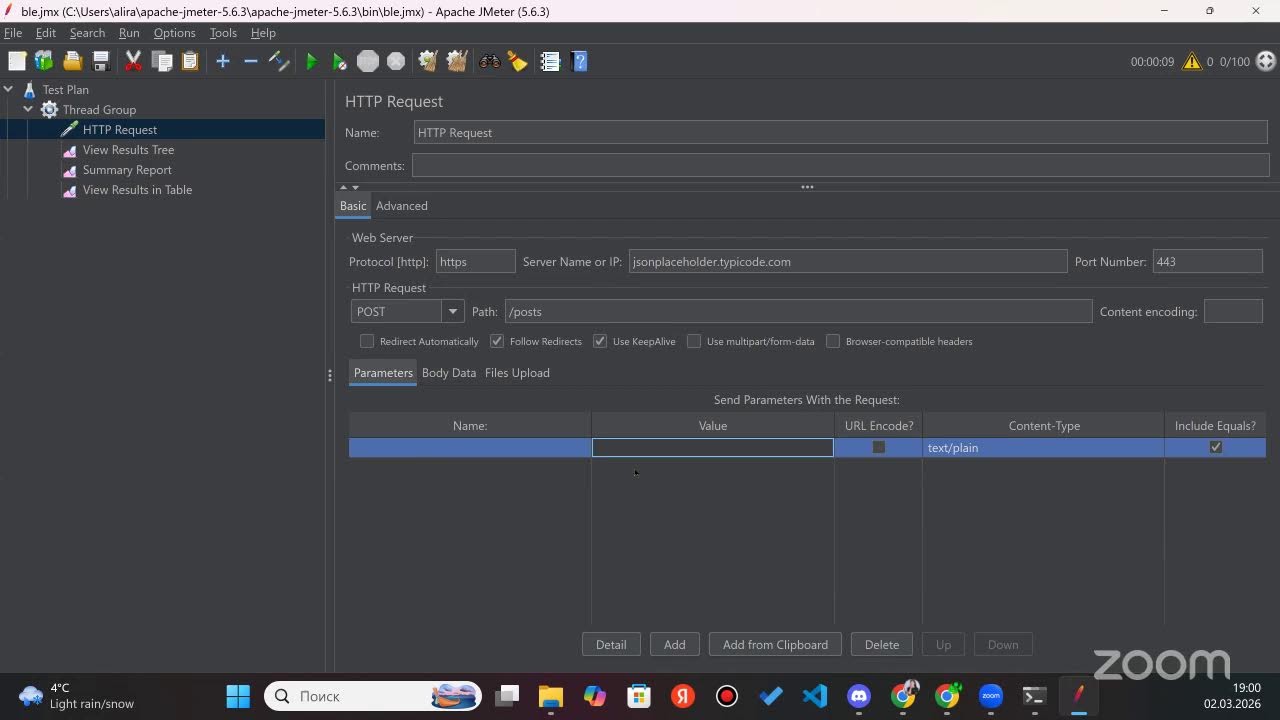Click the panel collapse arrows below Comments

[349, 187]
